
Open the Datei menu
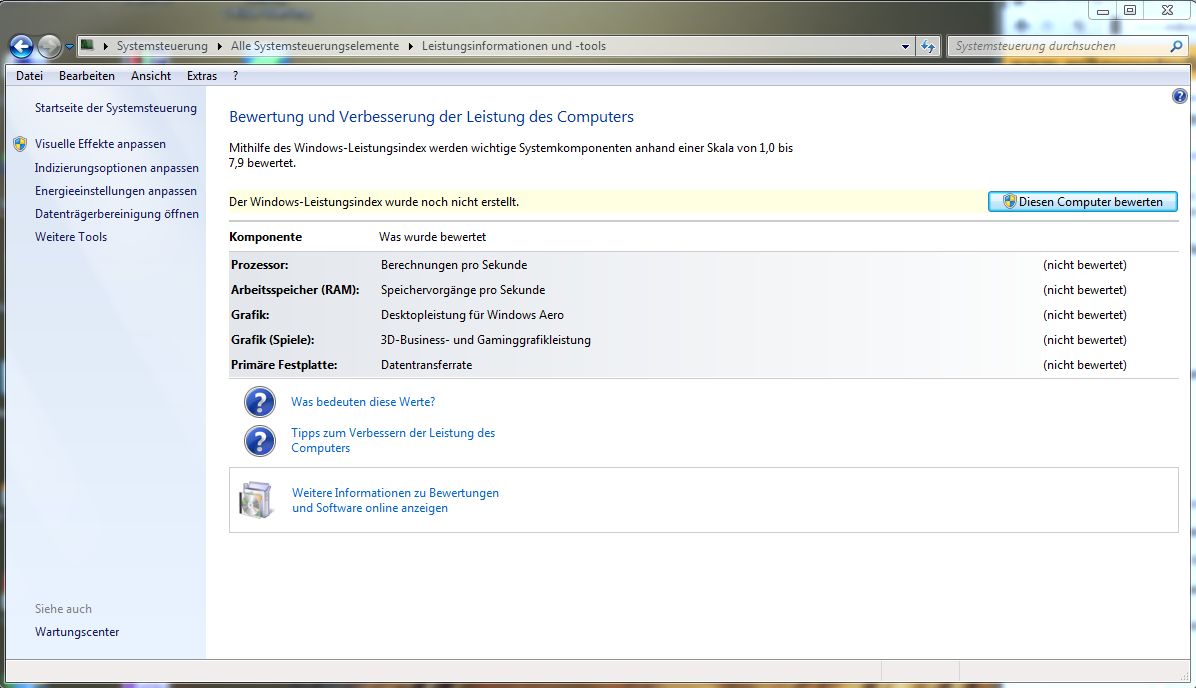coord(29,76)
